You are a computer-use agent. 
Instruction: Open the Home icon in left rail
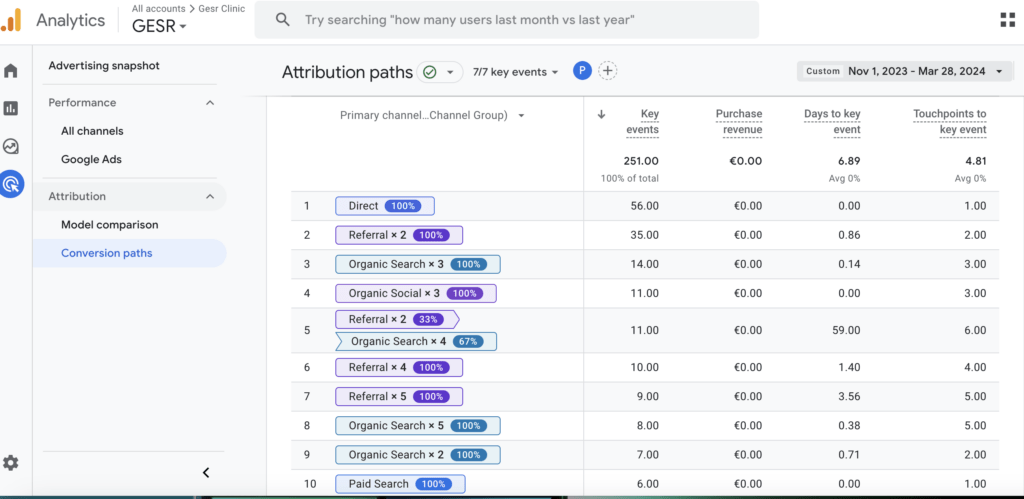(x=11, y=71)
